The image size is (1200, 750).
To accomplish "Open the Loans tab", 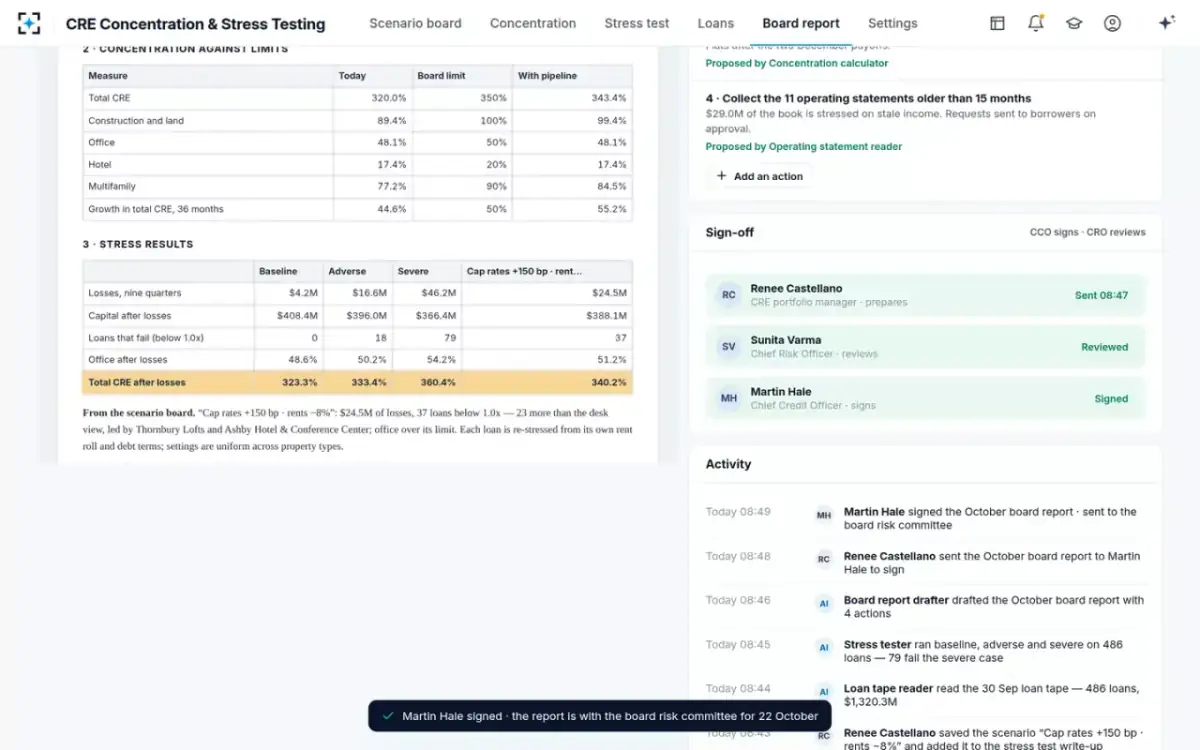I will (715, 23).
